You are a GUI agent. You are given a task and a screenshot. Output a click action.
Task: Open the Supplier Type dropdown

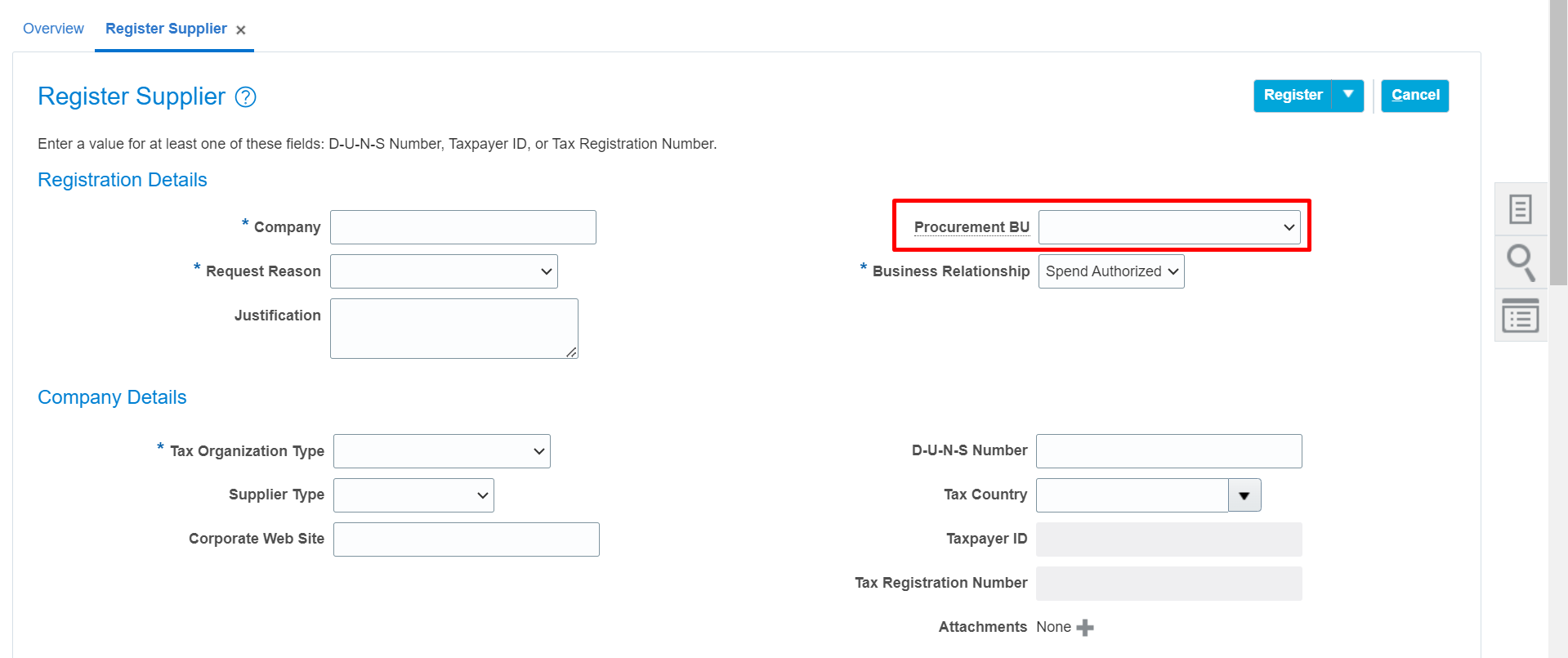[x=481, y=495]
